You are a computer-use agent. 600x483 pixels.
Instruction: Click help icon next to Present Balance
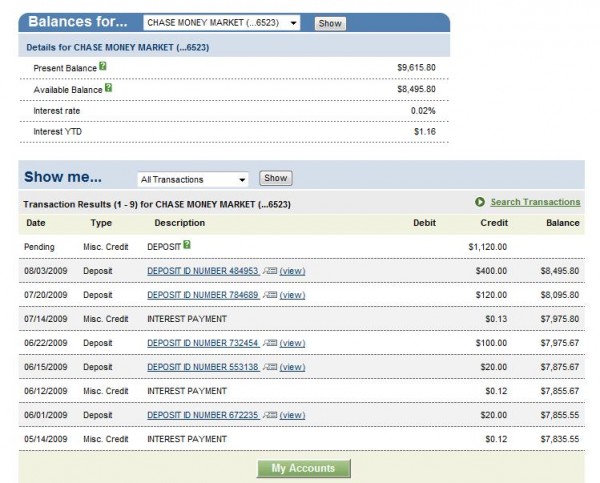(x=102, y=65)
